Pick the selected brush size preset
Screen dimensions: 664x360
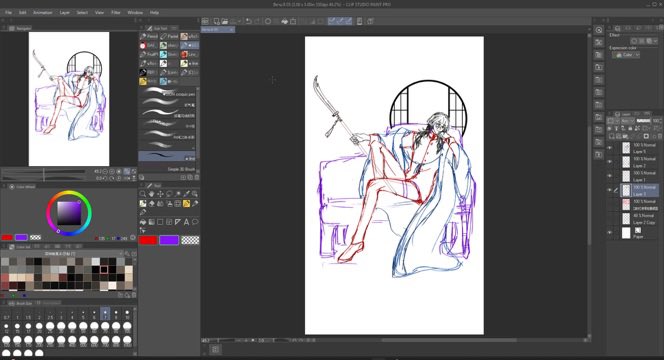(105, 314)
